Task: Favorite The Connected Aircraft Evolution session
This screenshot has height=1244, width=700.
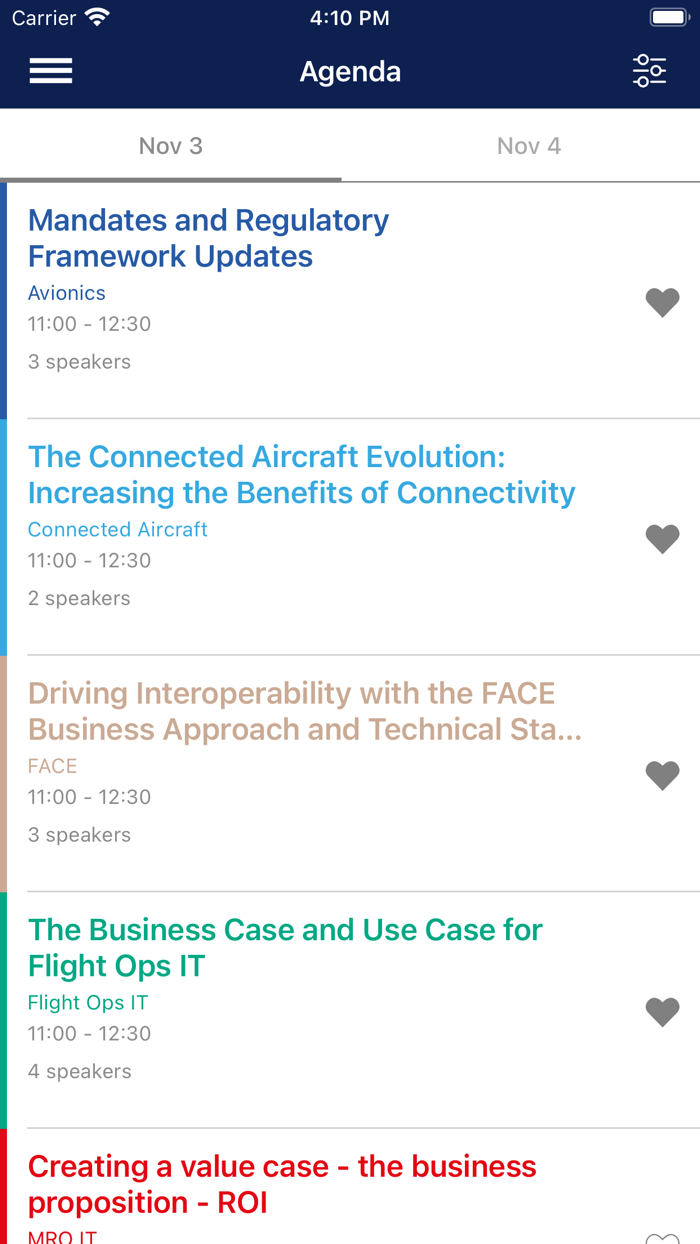Action: pyautogui.click(x=662, y=539)
